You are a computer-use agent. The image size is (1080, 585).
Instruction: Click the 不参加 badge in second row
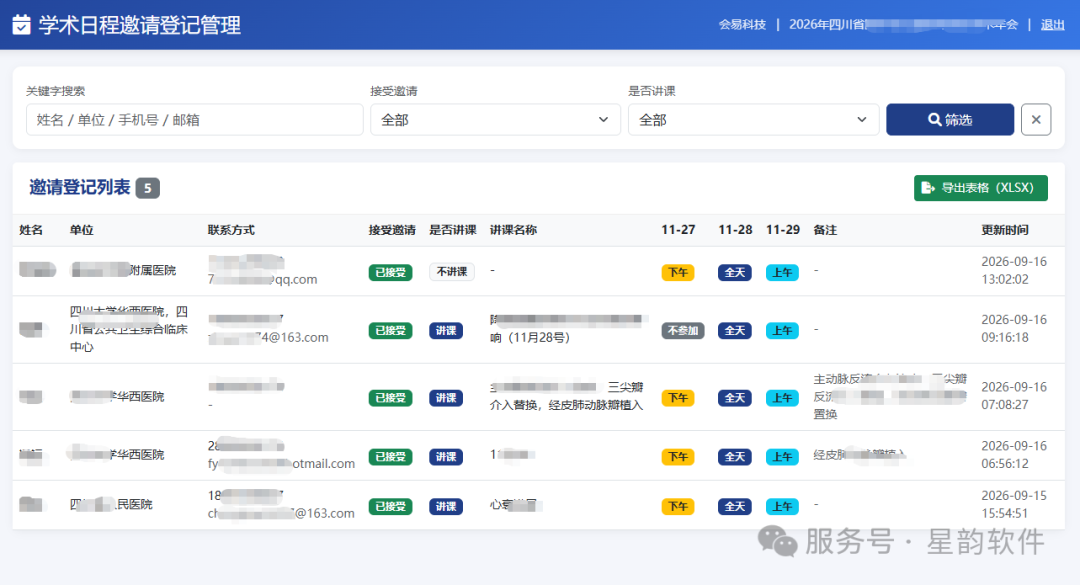(x=683, y=331)
